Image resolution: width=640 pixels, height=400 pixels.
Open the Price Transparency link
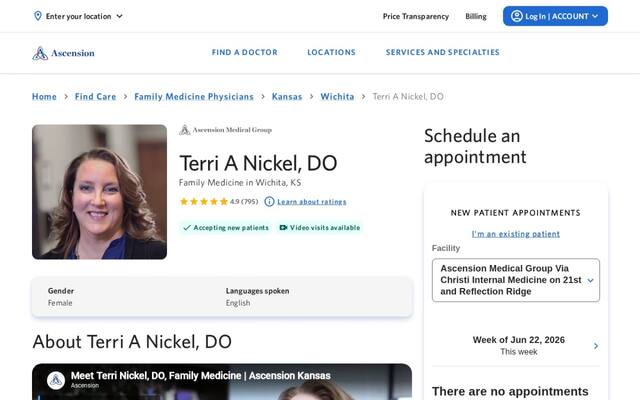tap(416, 16)
